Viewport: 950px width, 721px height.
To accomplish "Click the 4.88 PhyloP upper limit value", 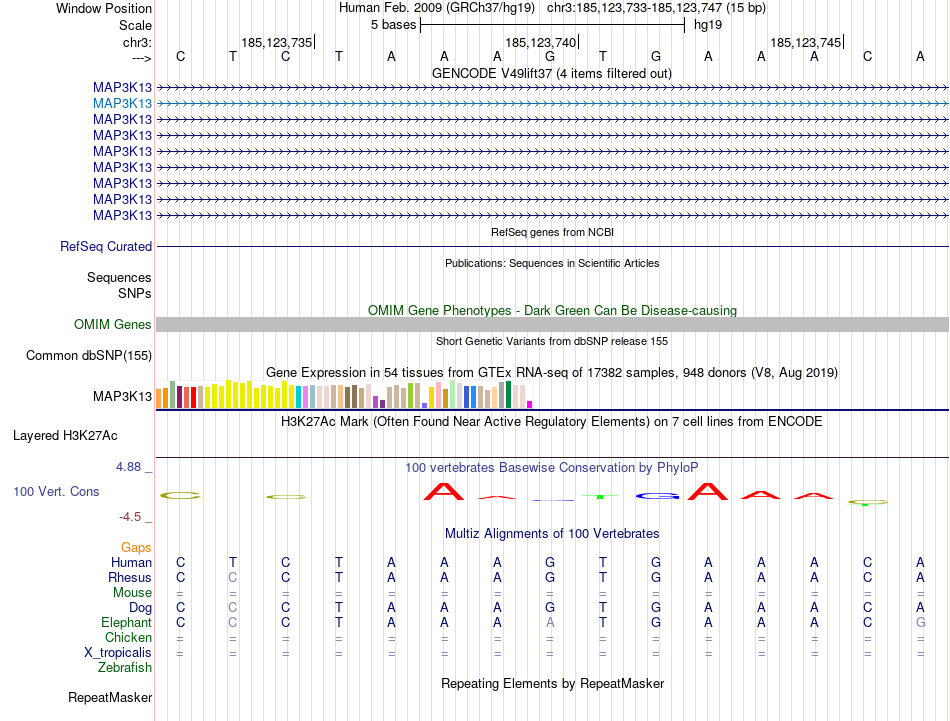I will [x=128, y=467].
